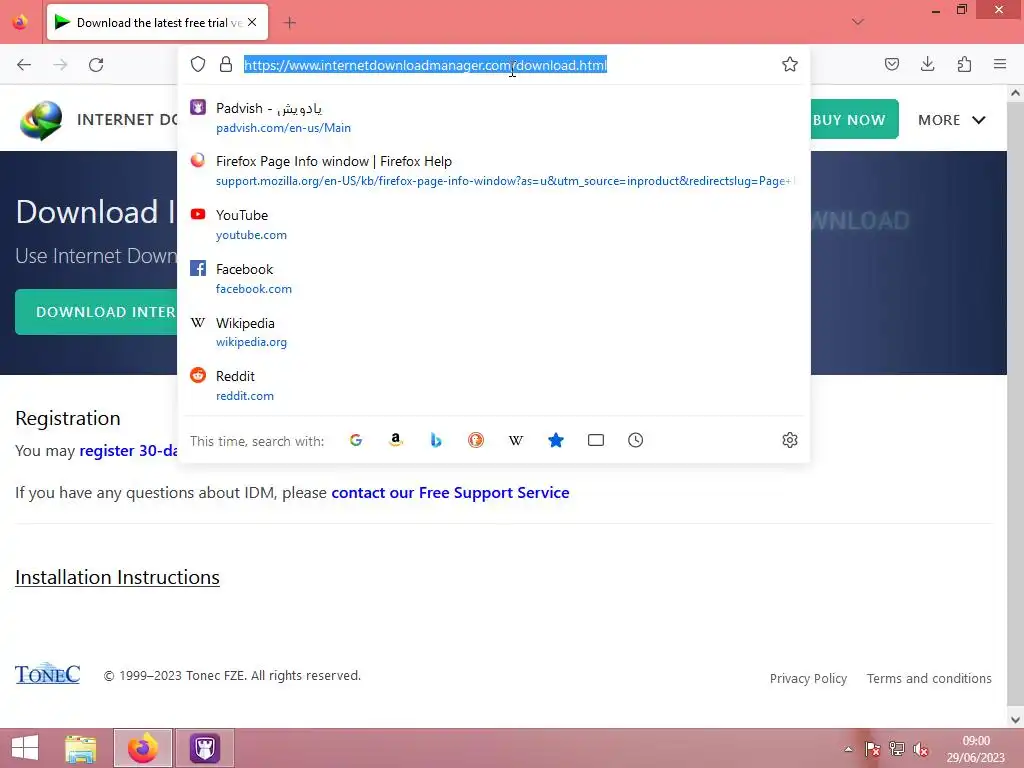1024x768 pixels.
Task: Open Padvish app from taskbar
Action: click(x=204, y=748)
